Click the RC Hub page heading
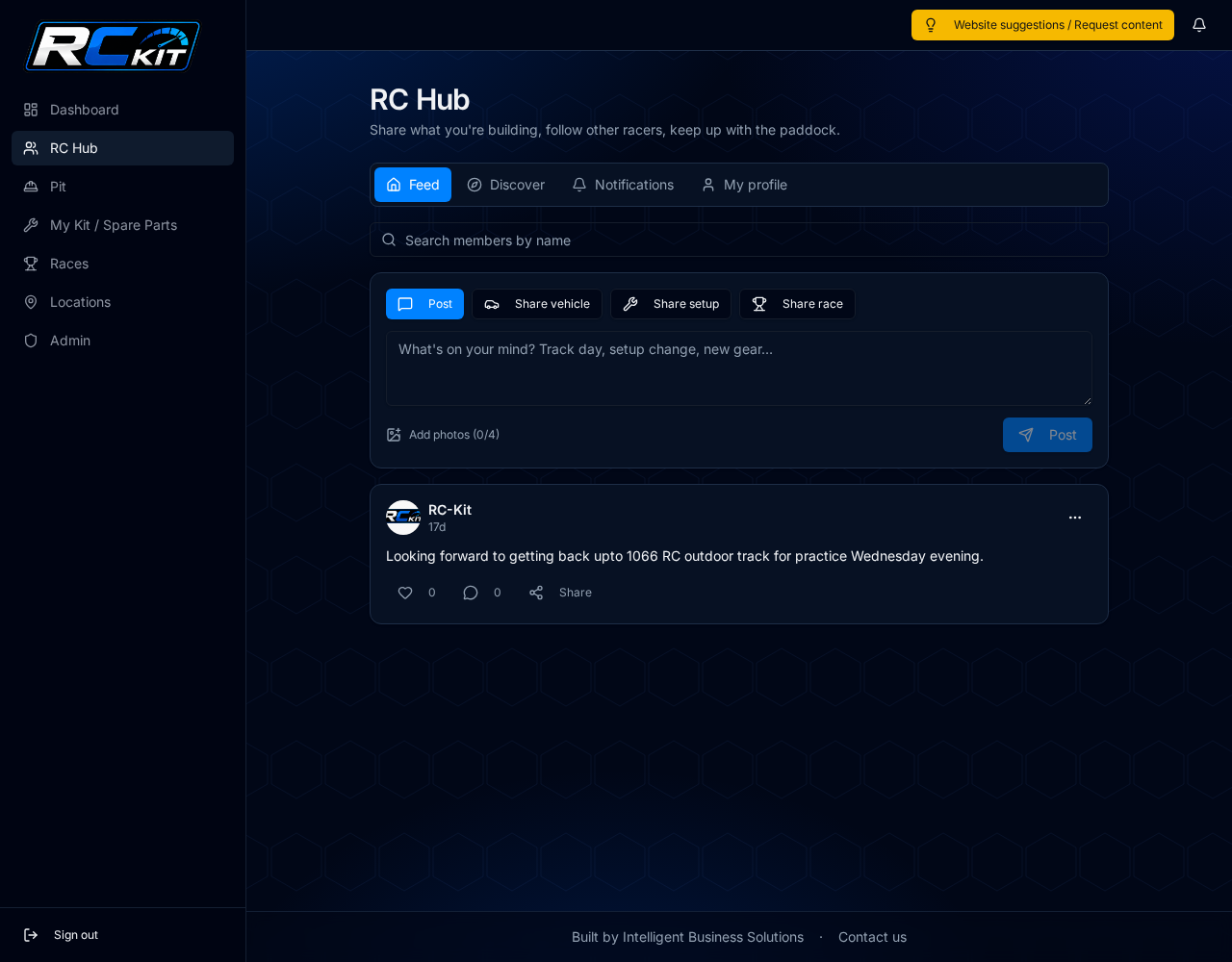Image resolution: width=1232 pixels, height=962 pixels. [x=420, y=100]
